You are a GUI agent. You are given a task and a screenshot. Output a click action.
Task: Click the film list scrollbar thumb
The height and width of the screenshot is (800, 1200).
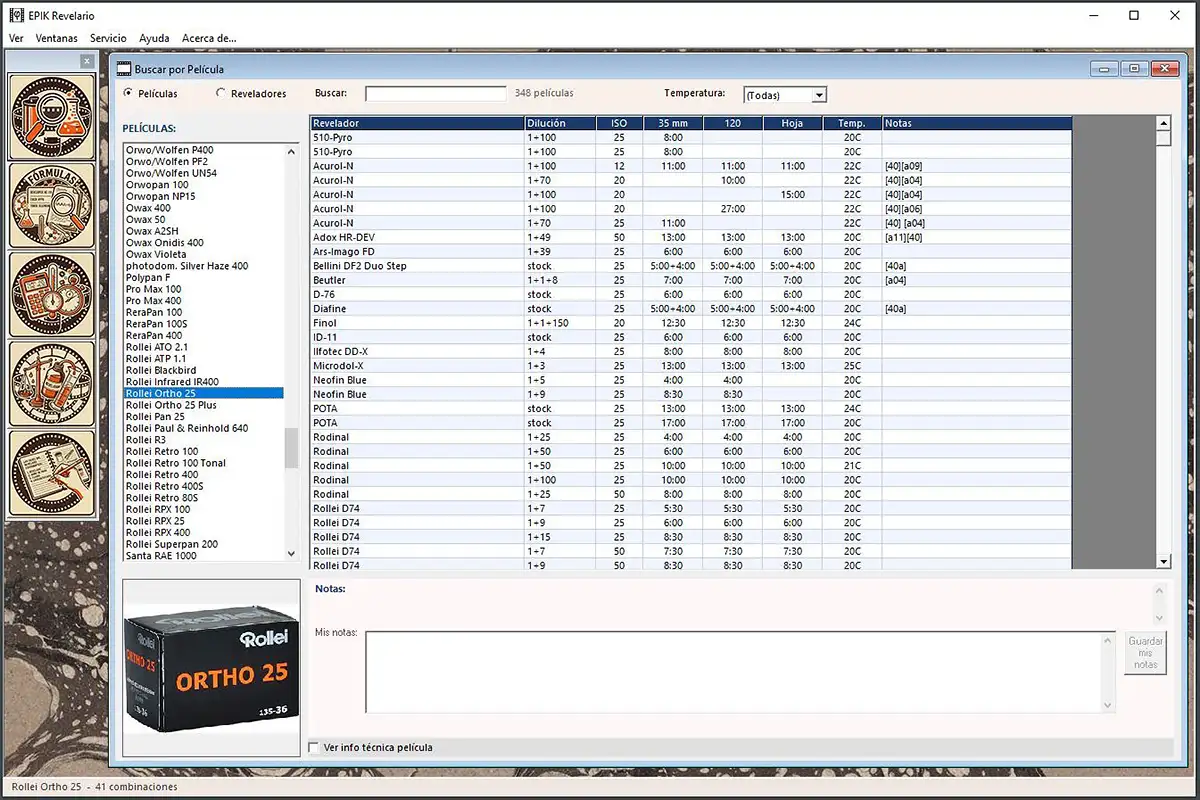coord(292,448)
